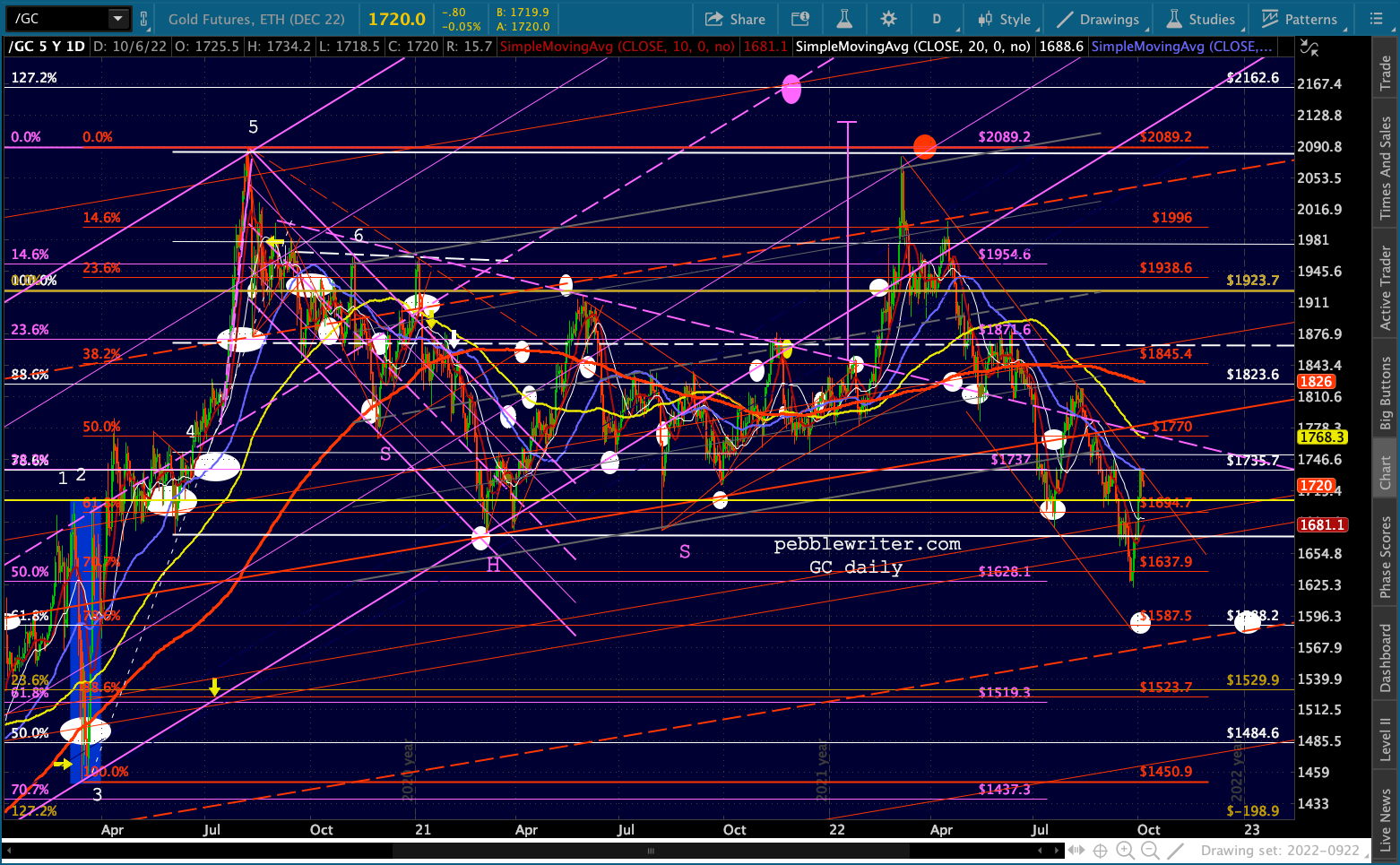Click the 1681.1 red price bubble

(1321, 525)
